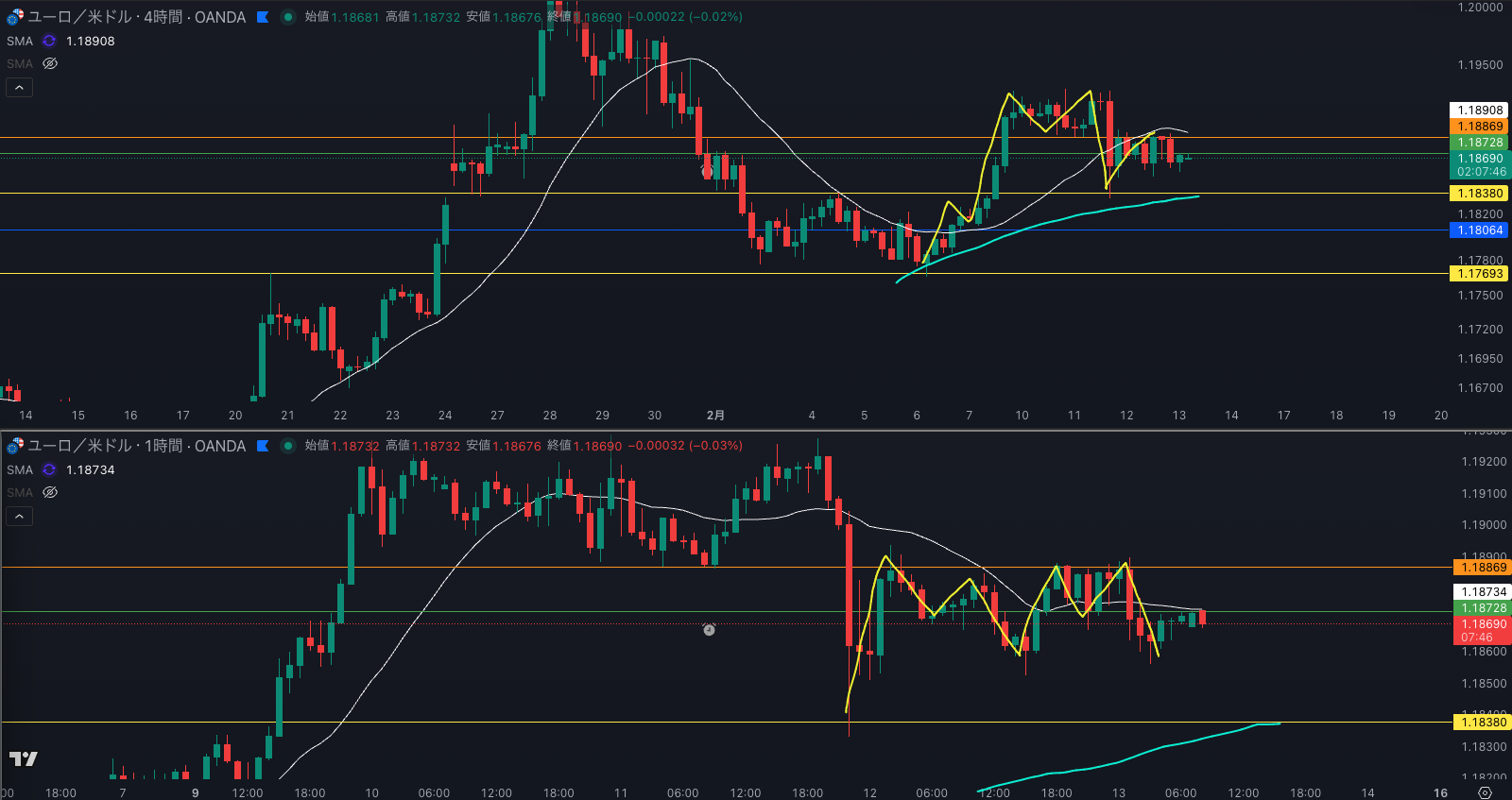
Task: Click the green market status dot on the 1-hour chart
Action: 288,446
